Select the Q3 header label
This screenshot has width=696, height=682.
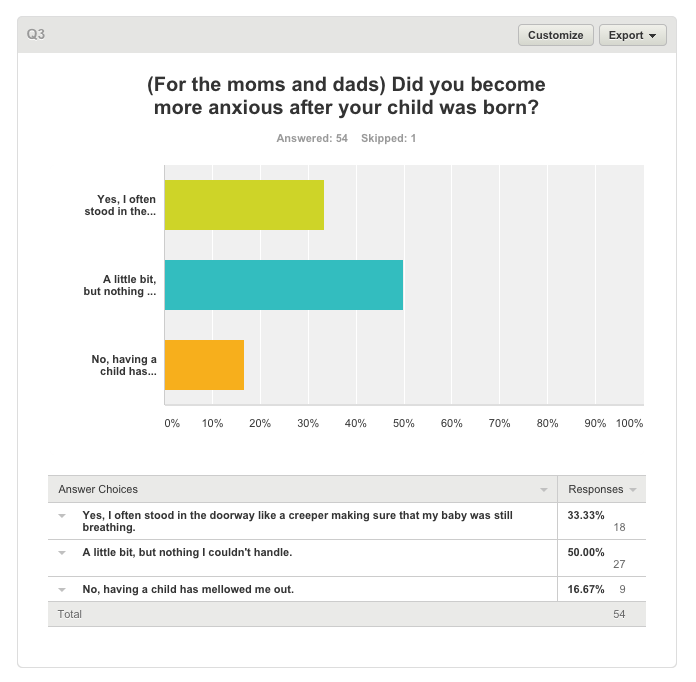click(36, 34)
